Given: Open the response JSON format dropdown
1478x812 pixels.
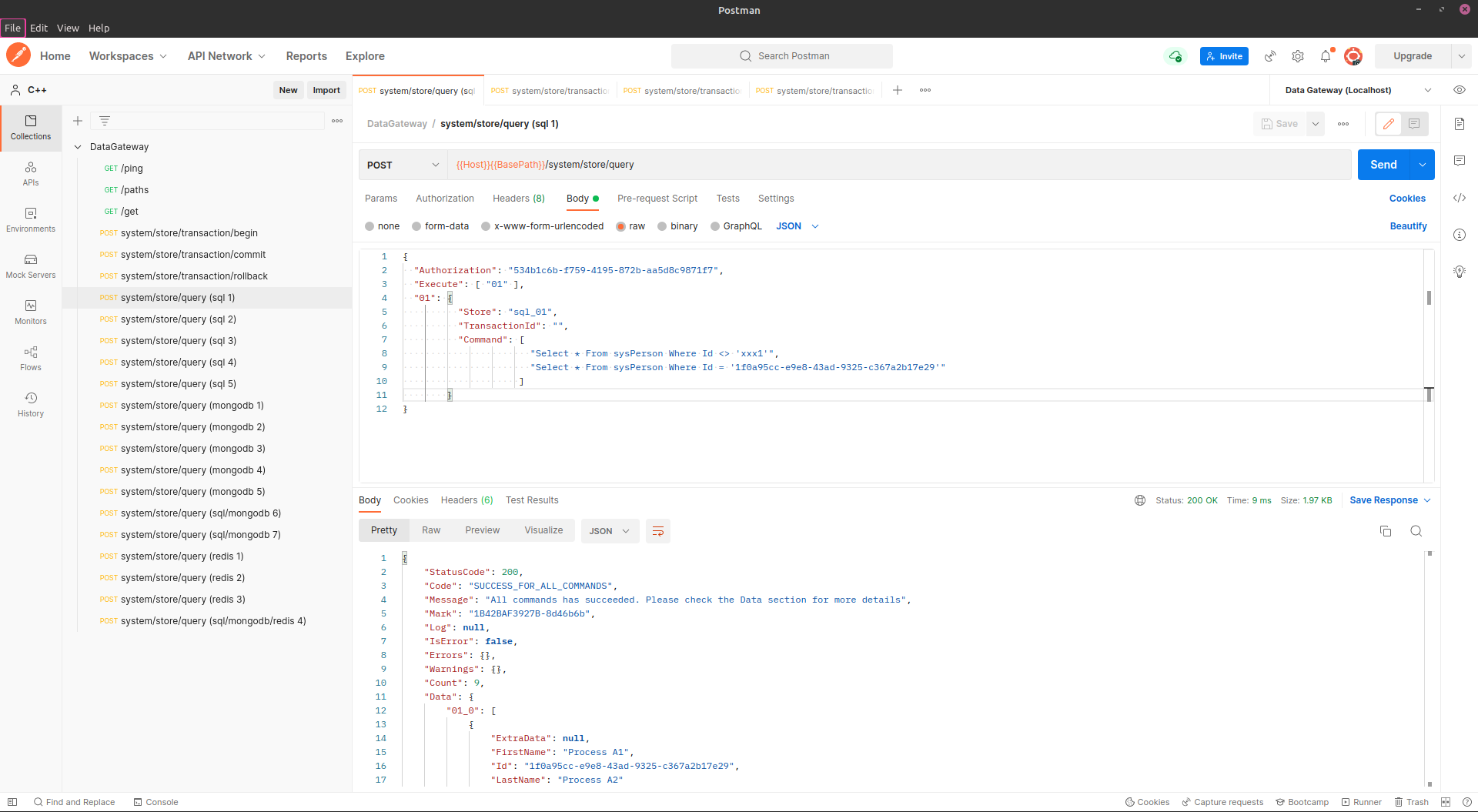Looking at the screenshot, I should (610, 531).
